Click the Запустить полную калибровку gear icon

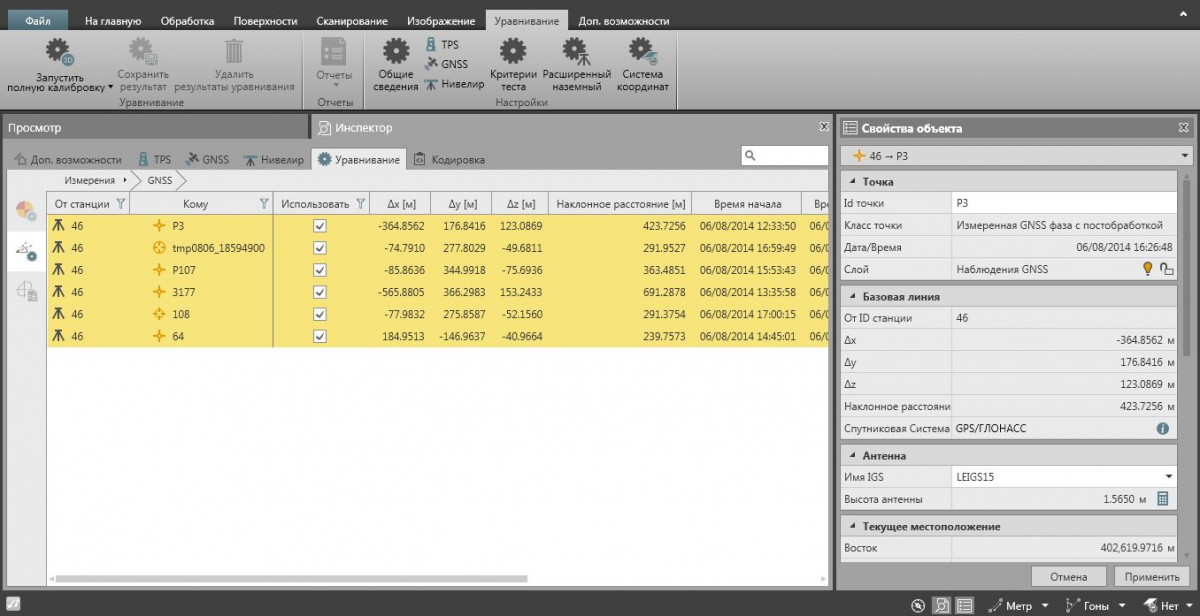pos(59,53)
